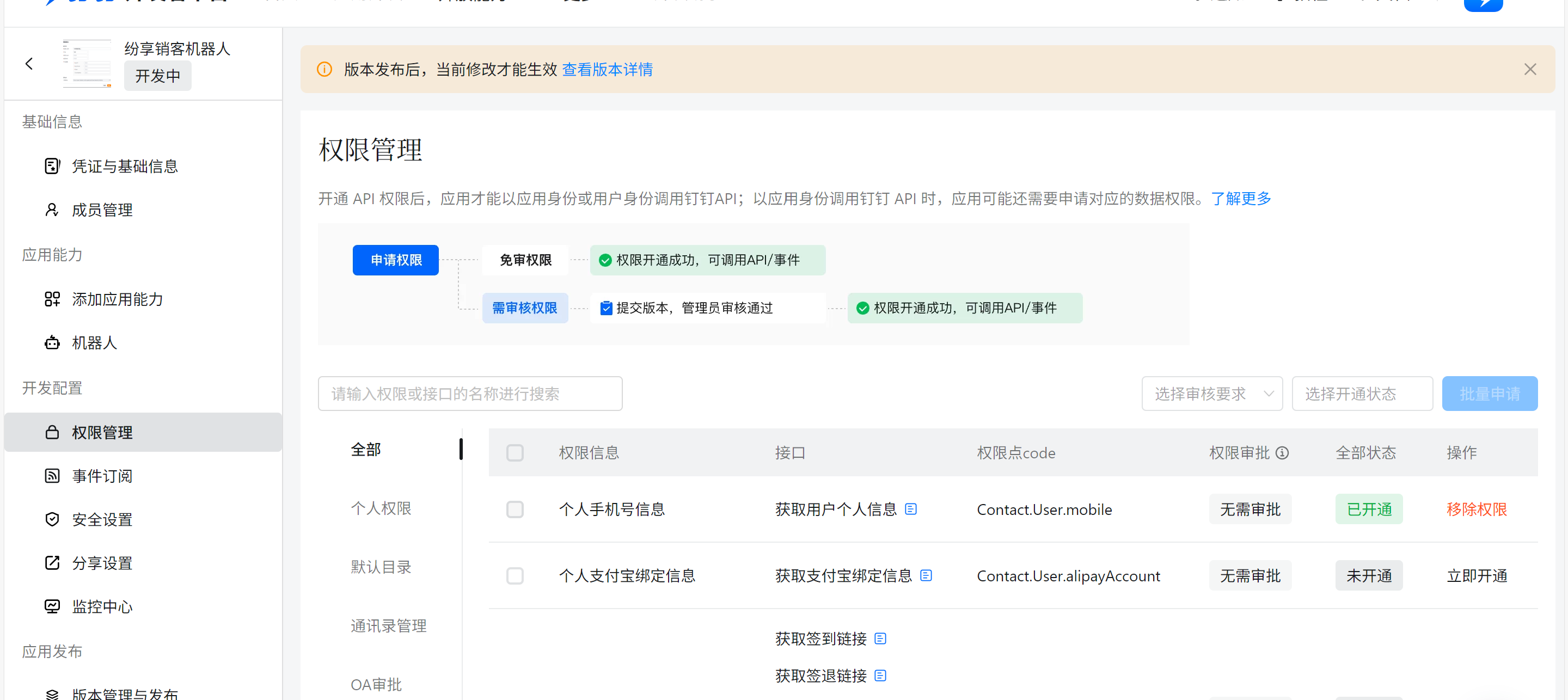1568x700 pixels.
Task: Click the 纷享销客机器人 app thumbnail
Action: [87, 63]
